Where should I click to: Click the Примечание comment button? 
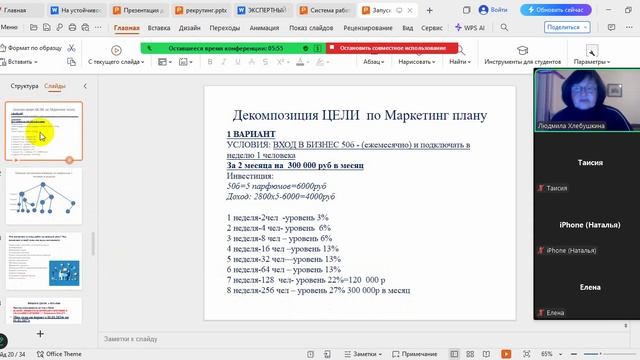[414, 354]
